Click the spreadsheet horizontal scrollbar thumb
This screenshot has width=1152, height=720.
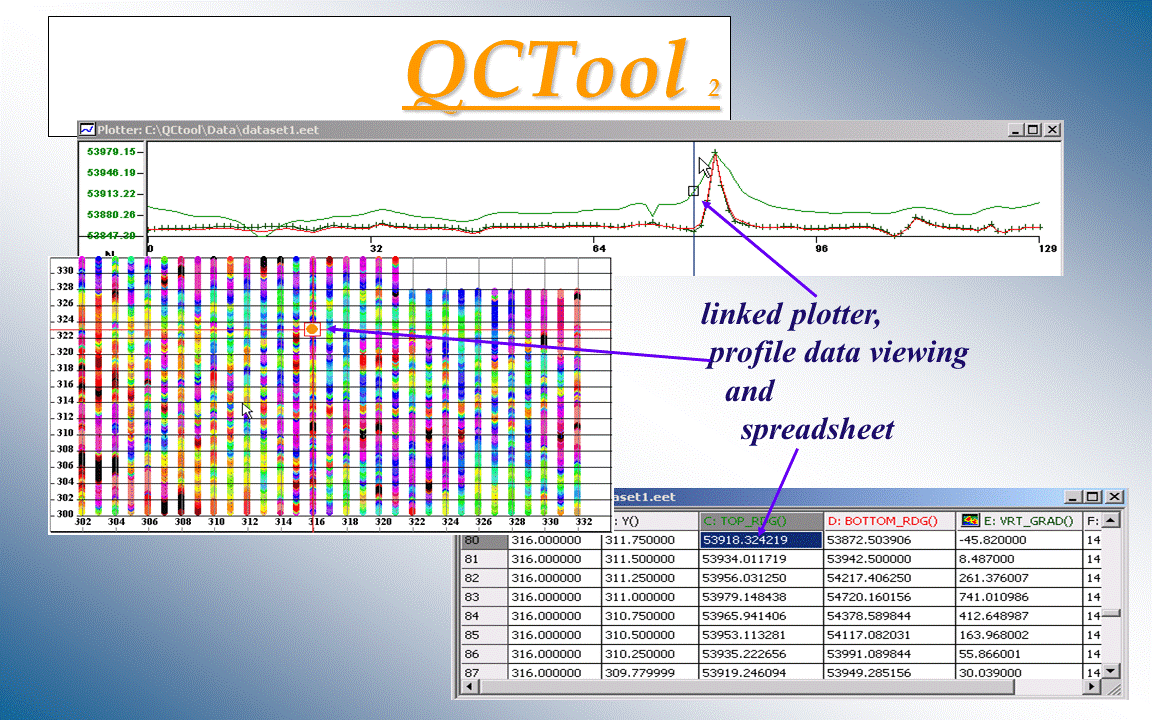pyautogui.click(x=746, y=687)
